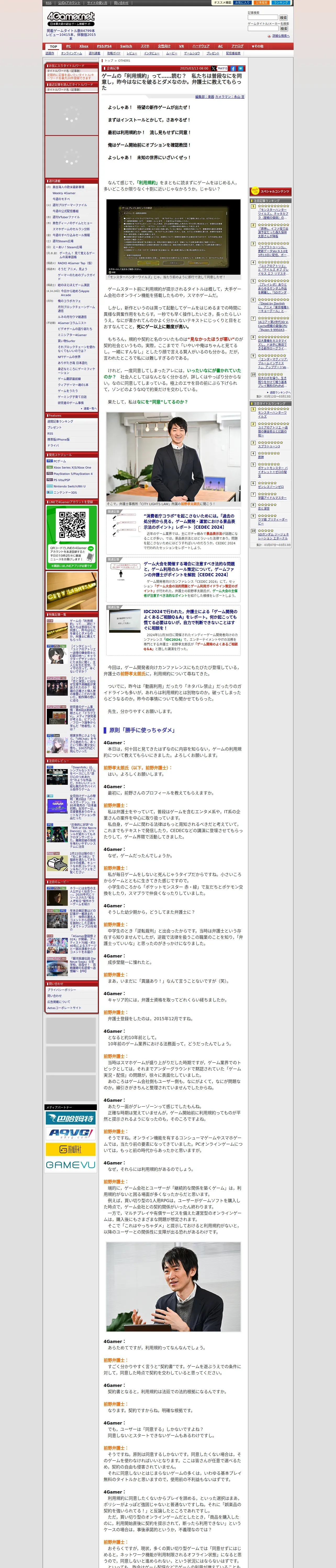Open プライバシーポリシー link in sidebar
The image size is (336, 1568).
click(61, 990)
